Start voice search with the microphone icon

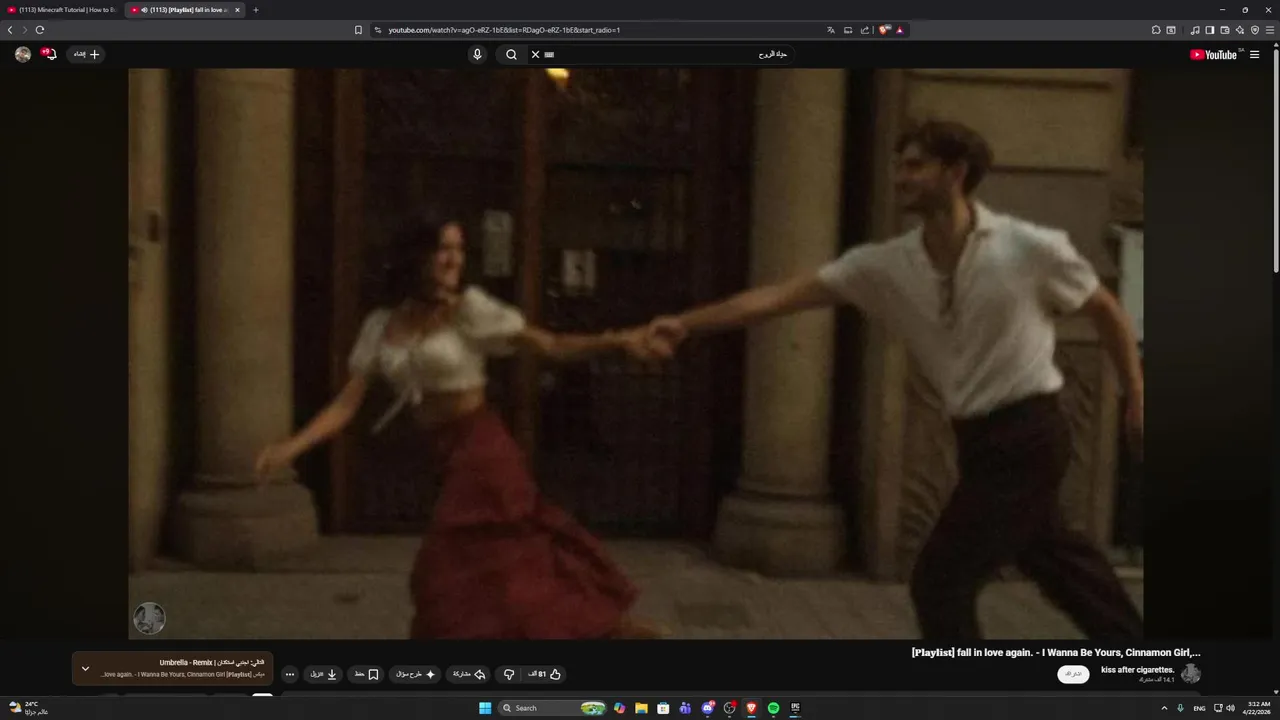tap(477, 55)
